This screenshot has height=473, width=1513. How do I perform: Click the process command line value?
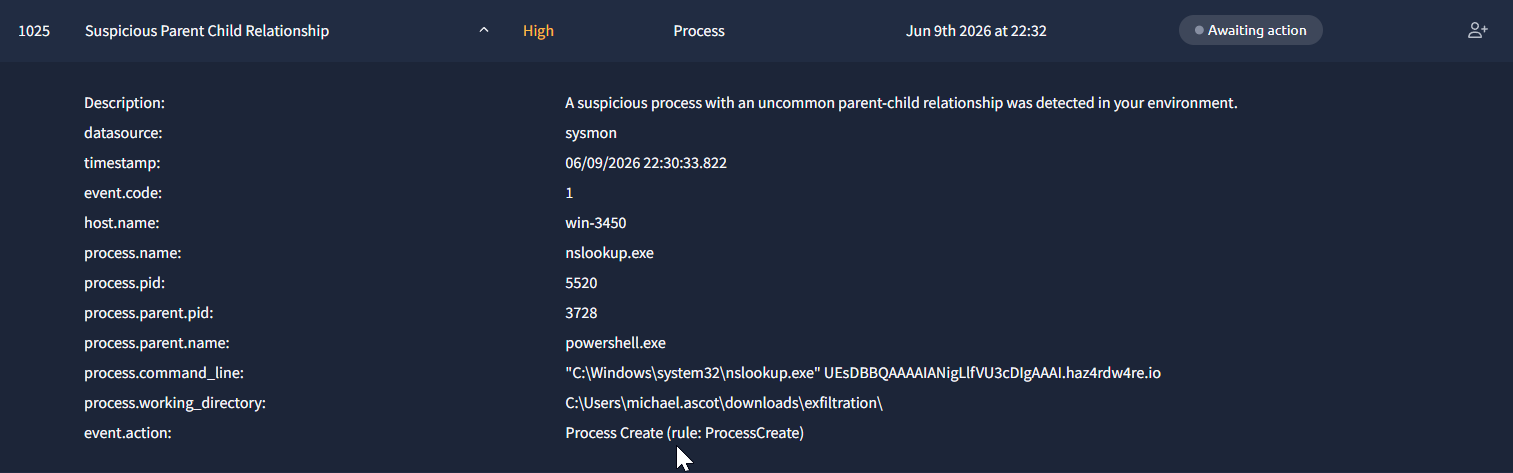pos(863,373)
